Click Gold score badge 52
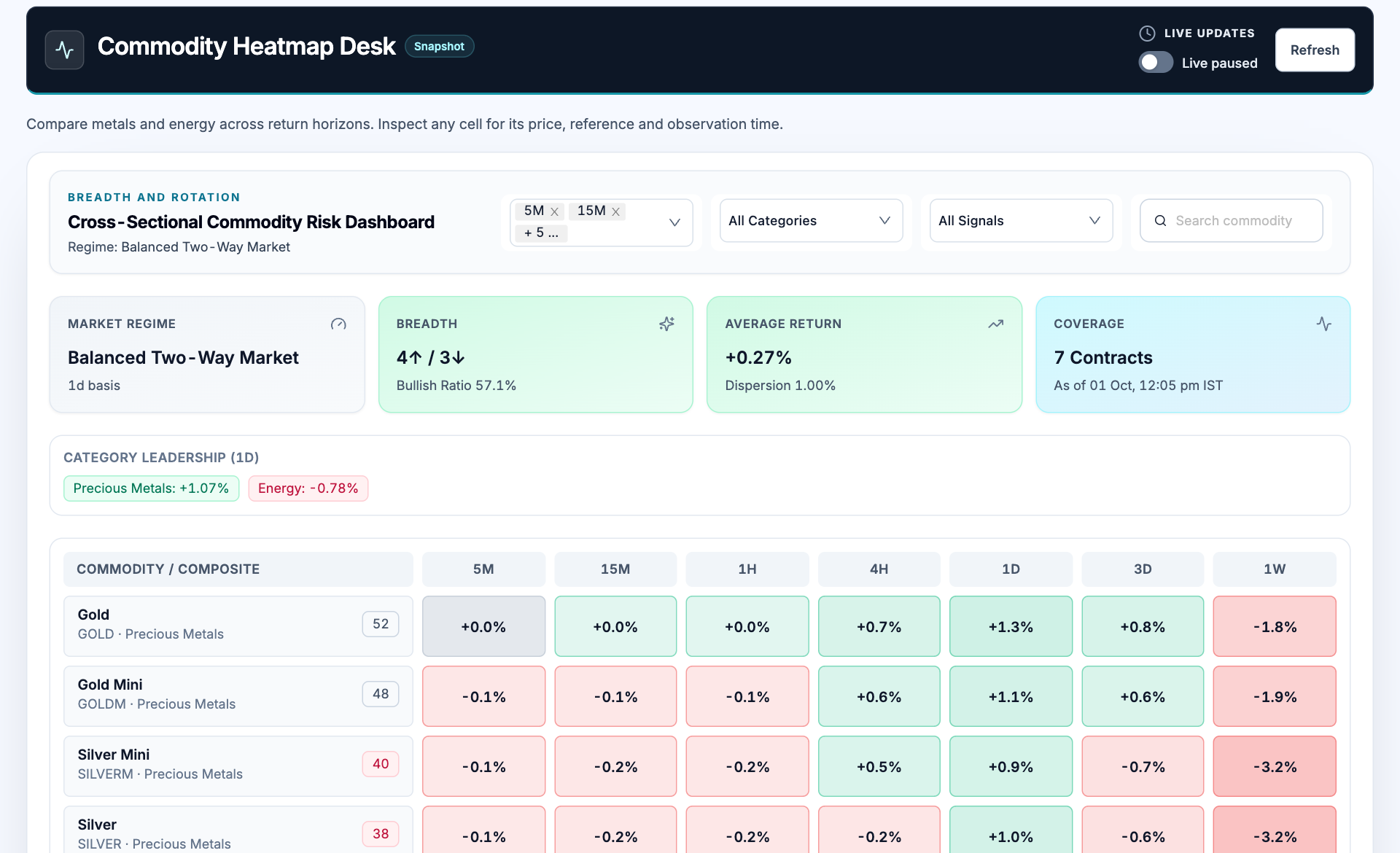 [x=381, y=624]
